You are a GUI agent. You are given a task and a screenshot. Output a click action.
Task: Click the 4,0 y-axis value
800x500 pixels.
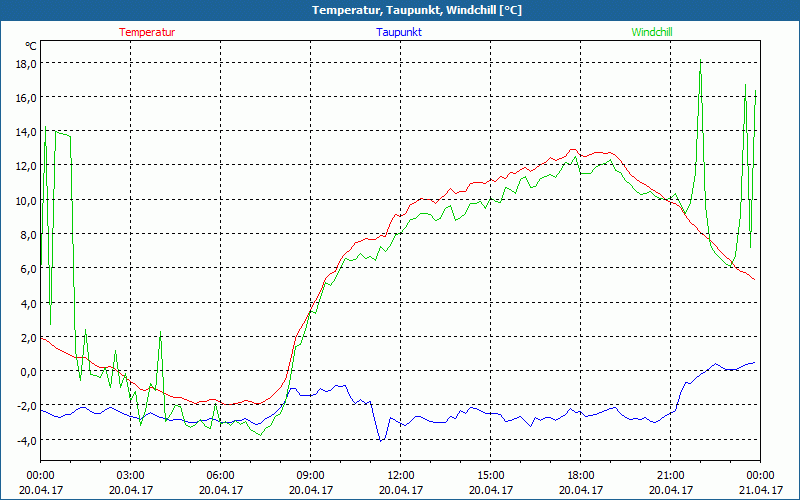point(29,304)
